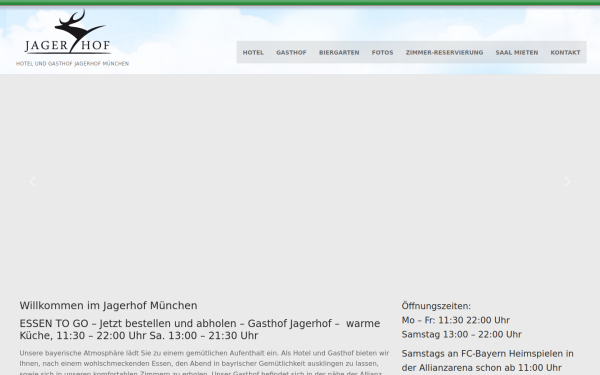Open the Kontakt menu item
This screenshot has width=600, height=375.
pos(565,52)
